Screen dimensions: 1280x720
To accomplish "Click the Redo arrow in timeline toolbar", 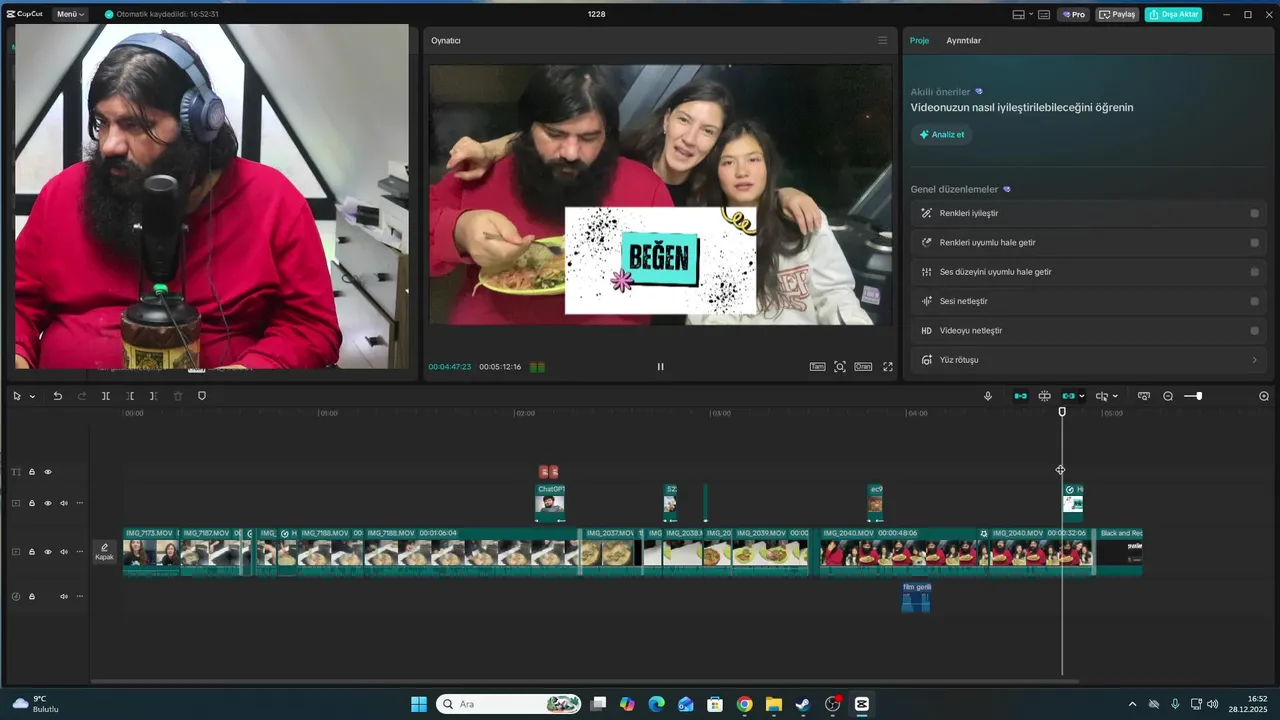I will [x=82, y=396].
